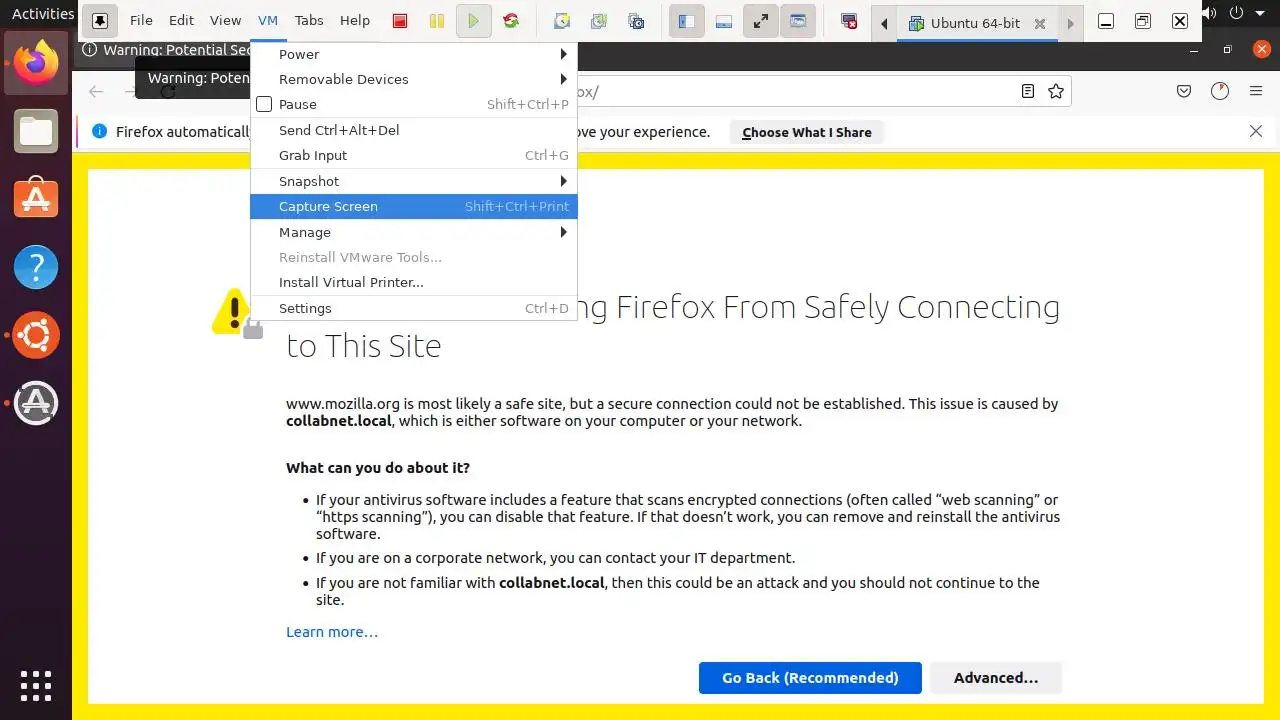The height and width of the screenshot is (720, 1280).
Task: Close the Ubuntu 64-bit tab
Action: tap(1040, 23)
